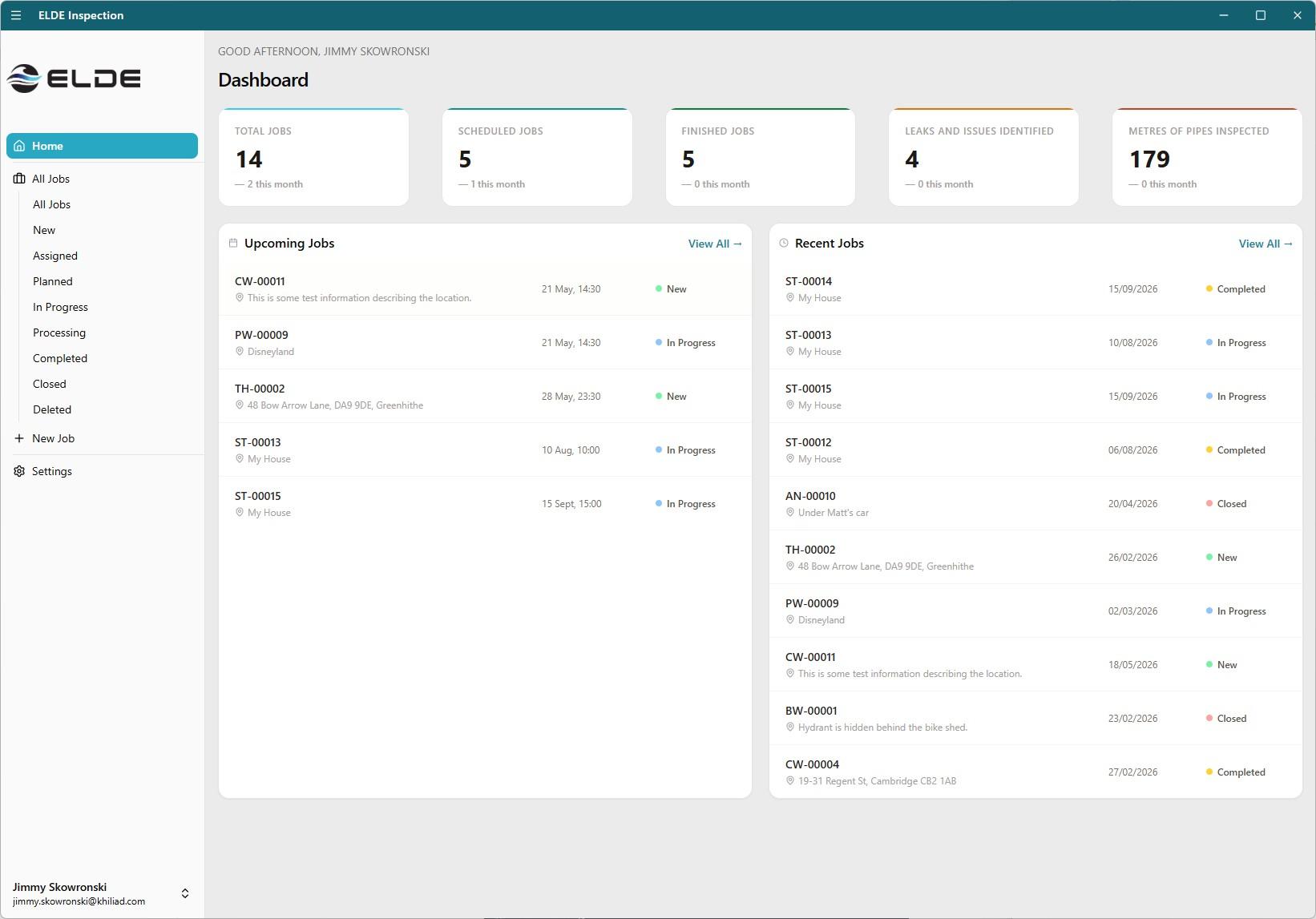Open Deleted jobs in sidebar
The width and height of the screenshot is (1316, 919).
(52, 409)
